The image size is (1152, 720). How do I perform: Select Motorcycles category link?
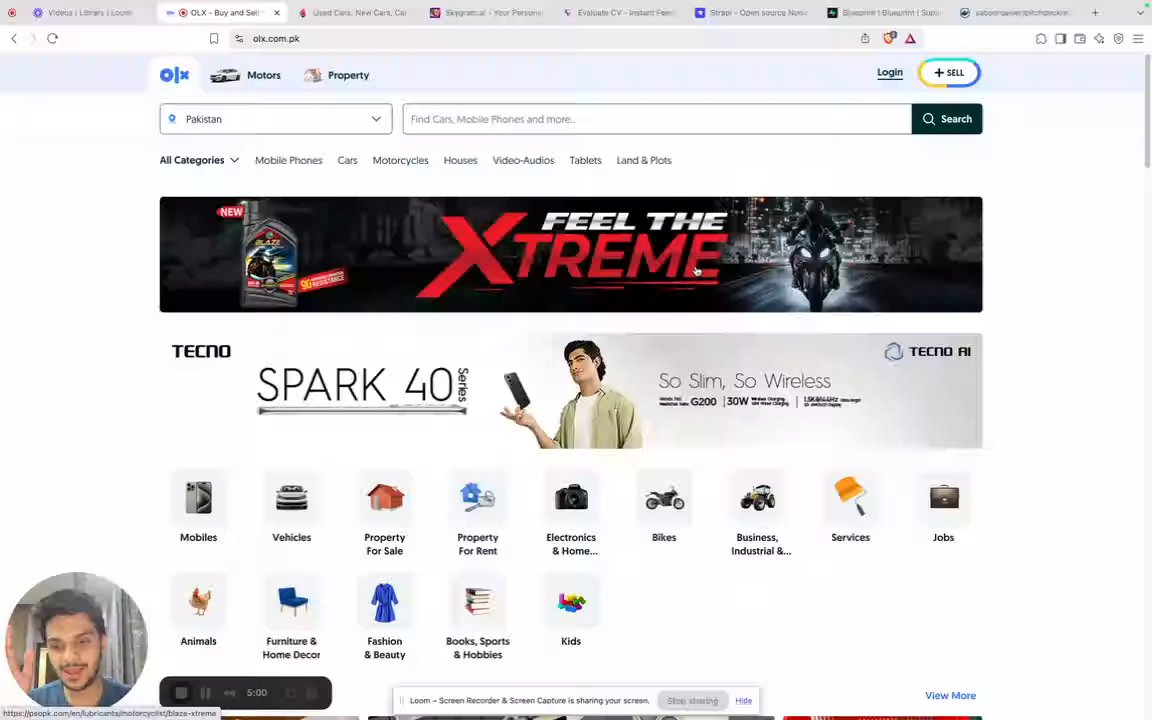pos(400,160)
